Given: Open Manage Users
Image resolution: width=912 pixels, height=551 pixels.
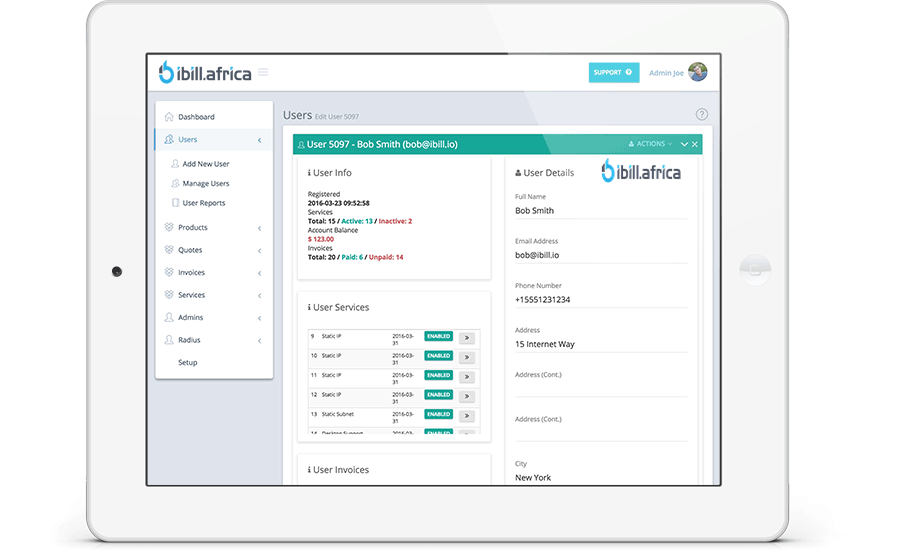Looking at the screenshot, I should coord(206,184).
